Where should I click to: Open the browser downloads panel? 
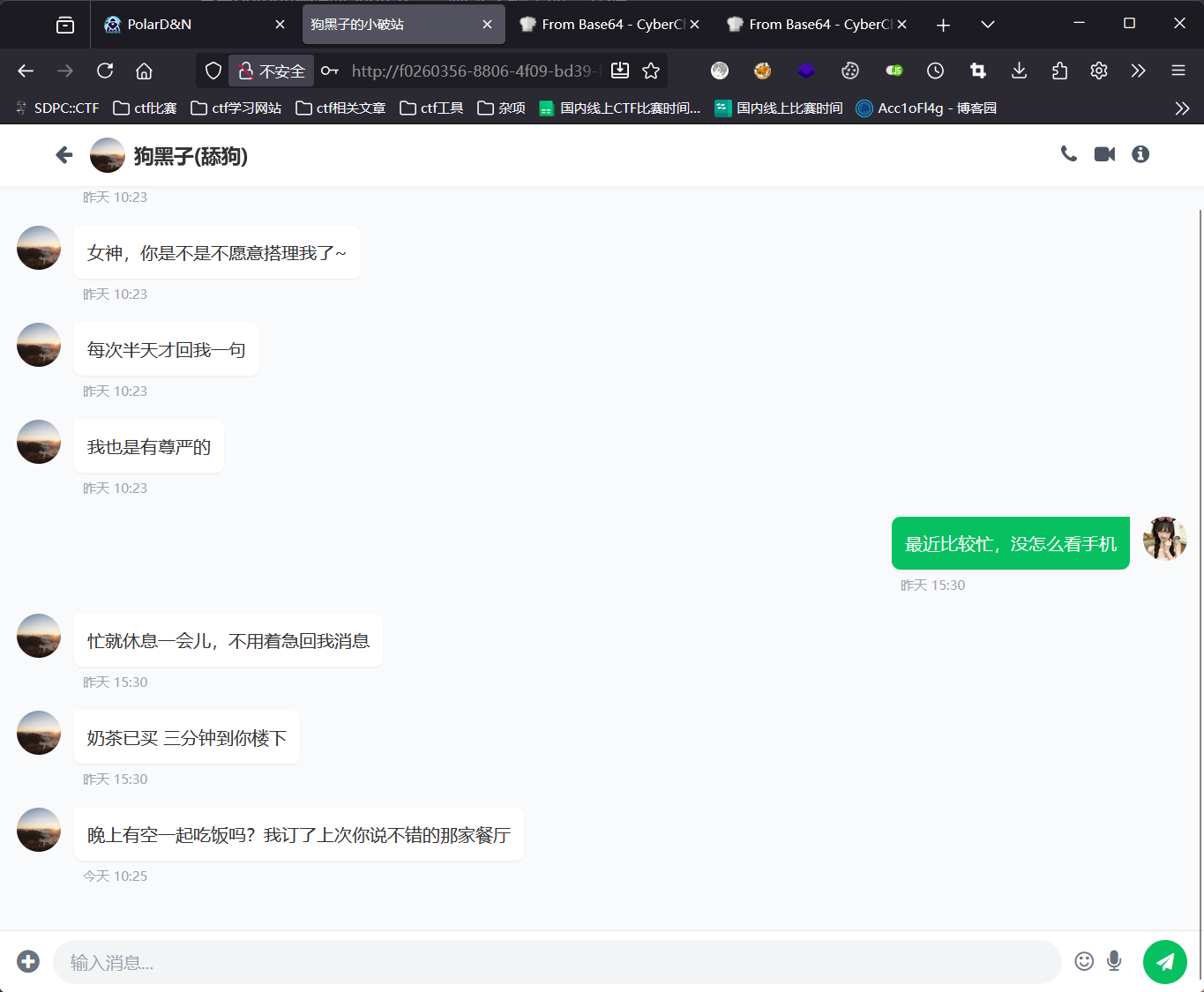click(x=1019, y=71)
